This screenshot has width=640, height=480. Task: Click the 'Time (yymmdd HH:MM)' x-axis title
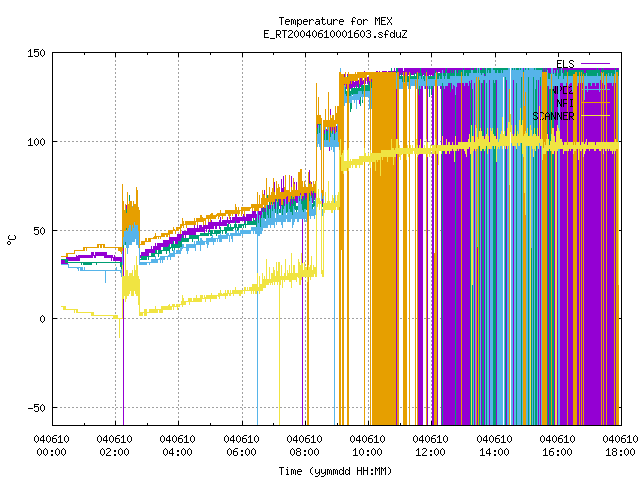pyautogui.click(x=335, y=471)
